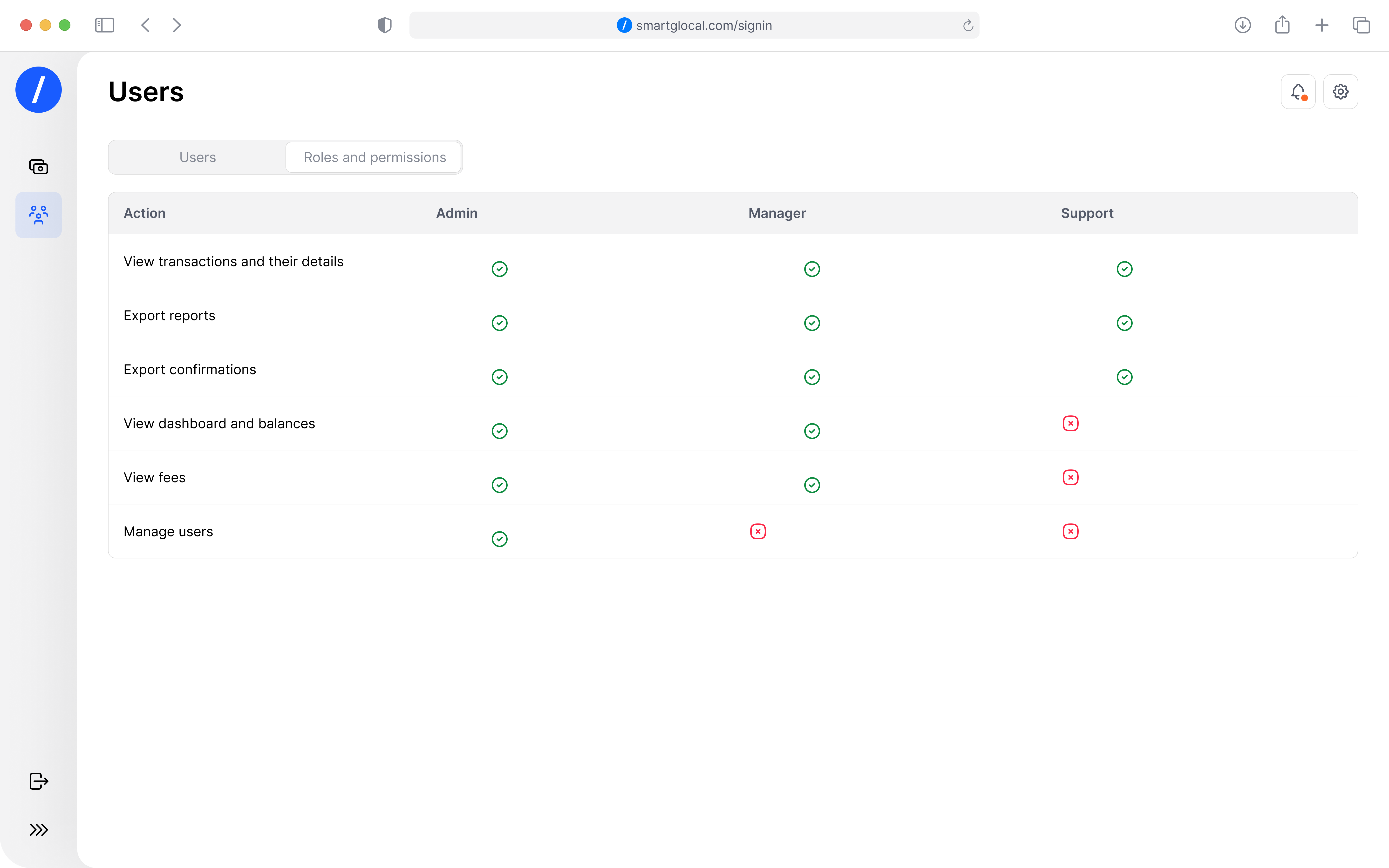This screenshot has height=868, width=1389.
Task: Click Admin check for Manage users
Action: [x=499, y=539]
